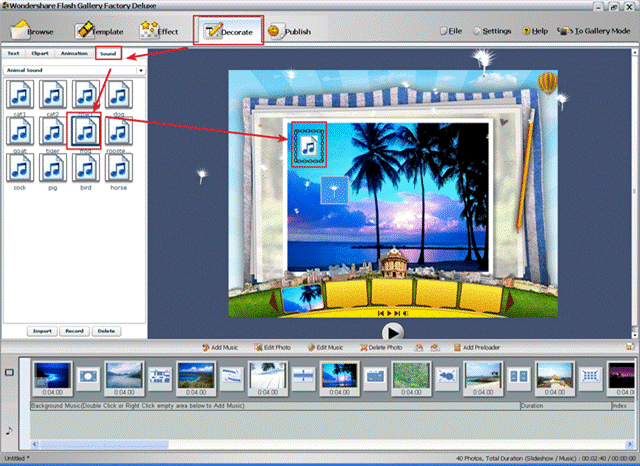Switch To Gallery Mode
Image resolution: width=640 pixels, height=466 pixels.
pos(594,31)
